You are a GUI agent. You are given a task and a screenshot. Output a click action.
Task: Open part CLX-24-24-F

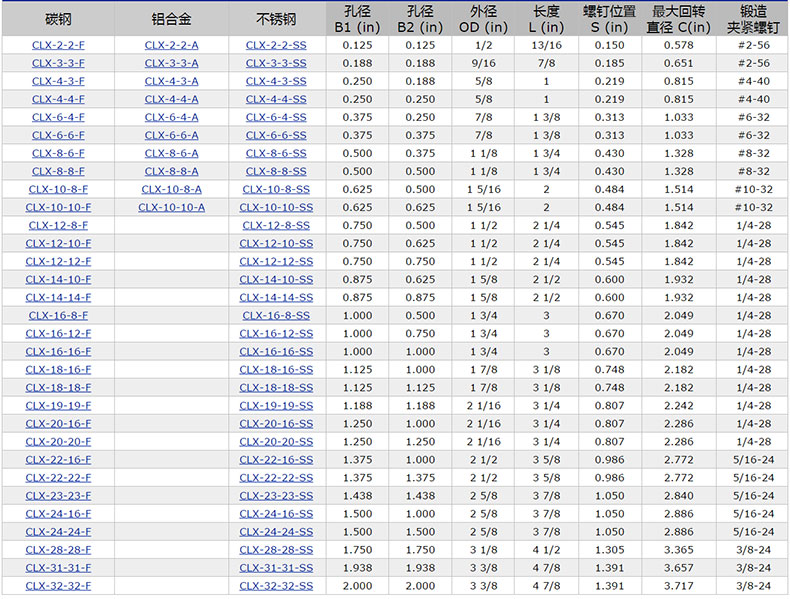click(58, 531)
